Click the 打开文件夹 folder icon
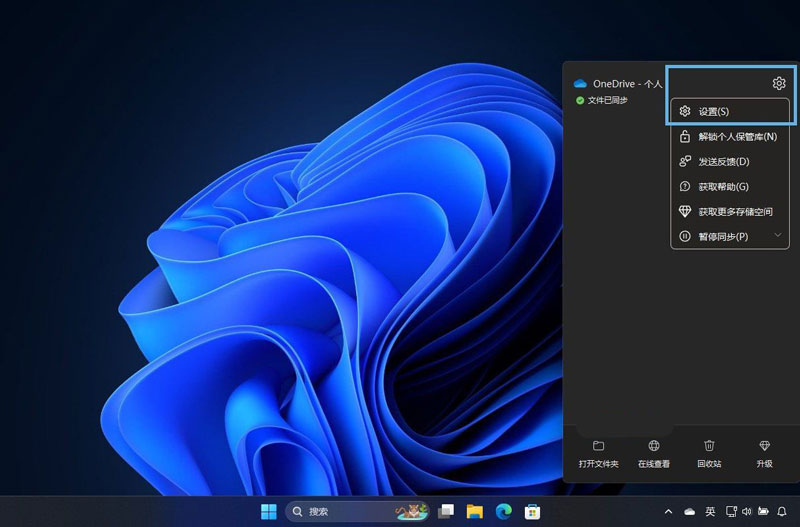The image size is (800, 527). [598, 446]
